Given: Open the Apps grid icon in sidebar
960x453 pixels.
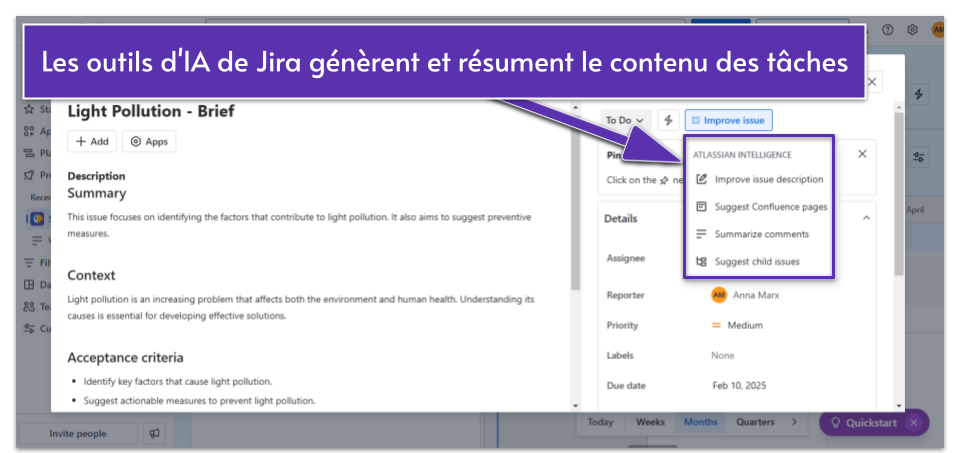Looking at the screenshot, I should [29, 131].
